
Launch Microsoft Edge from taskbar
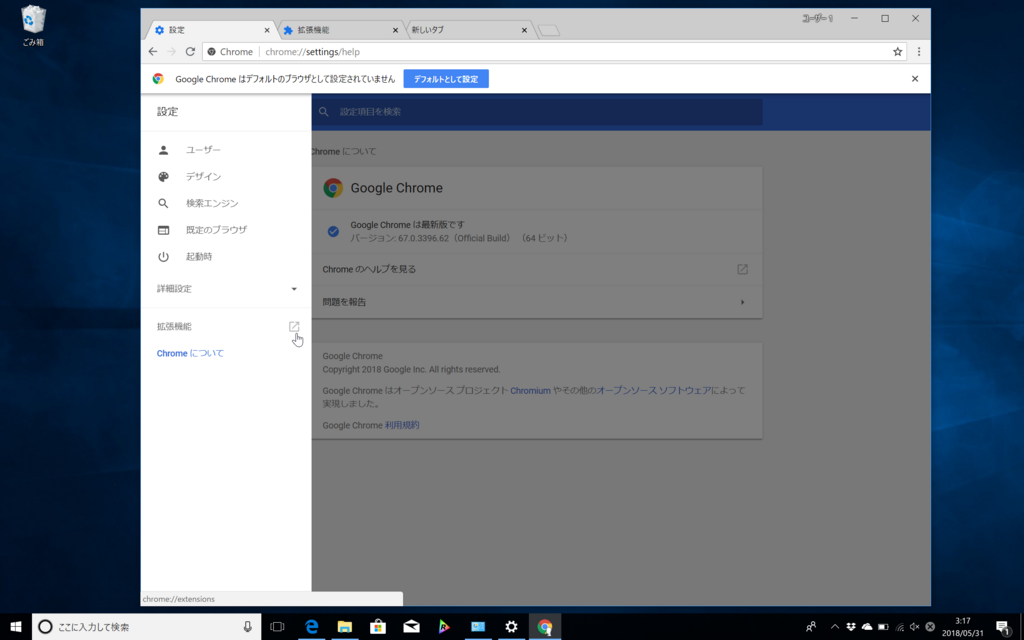coord(312,627)
